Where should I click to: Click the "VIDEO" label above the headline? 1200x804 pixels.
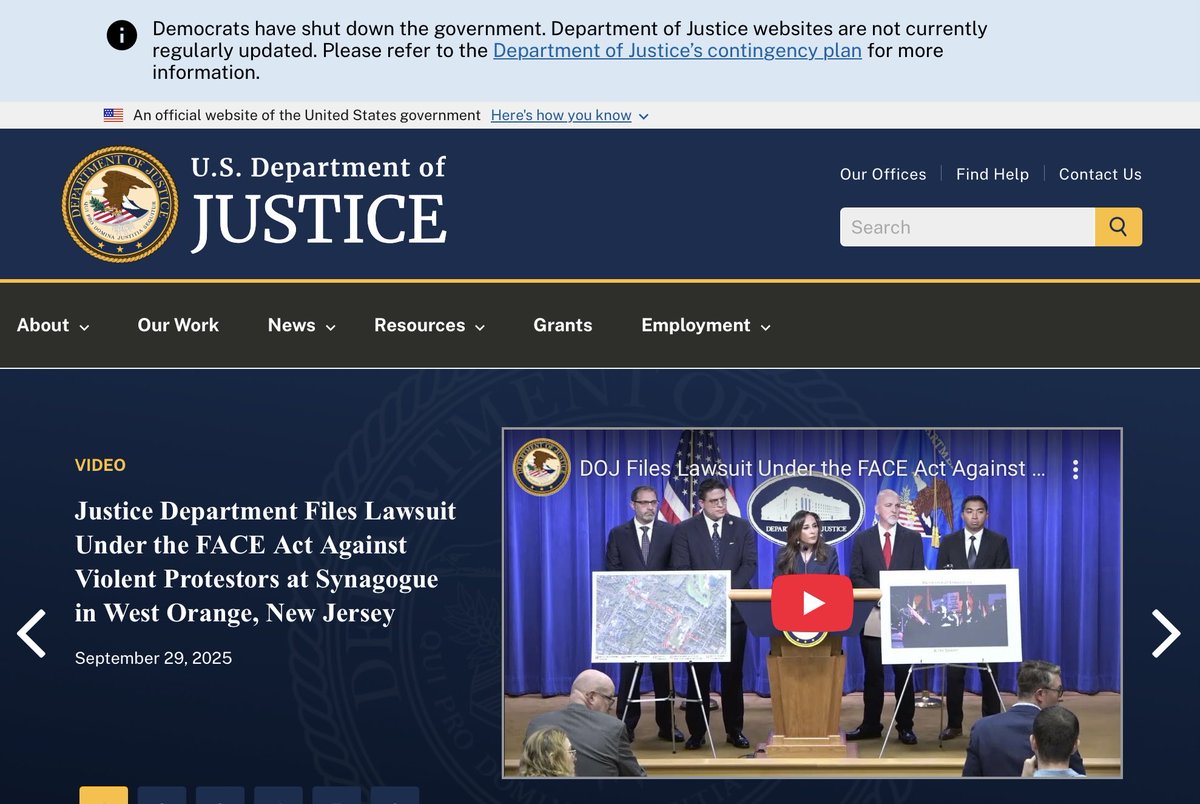click(100, 465)
